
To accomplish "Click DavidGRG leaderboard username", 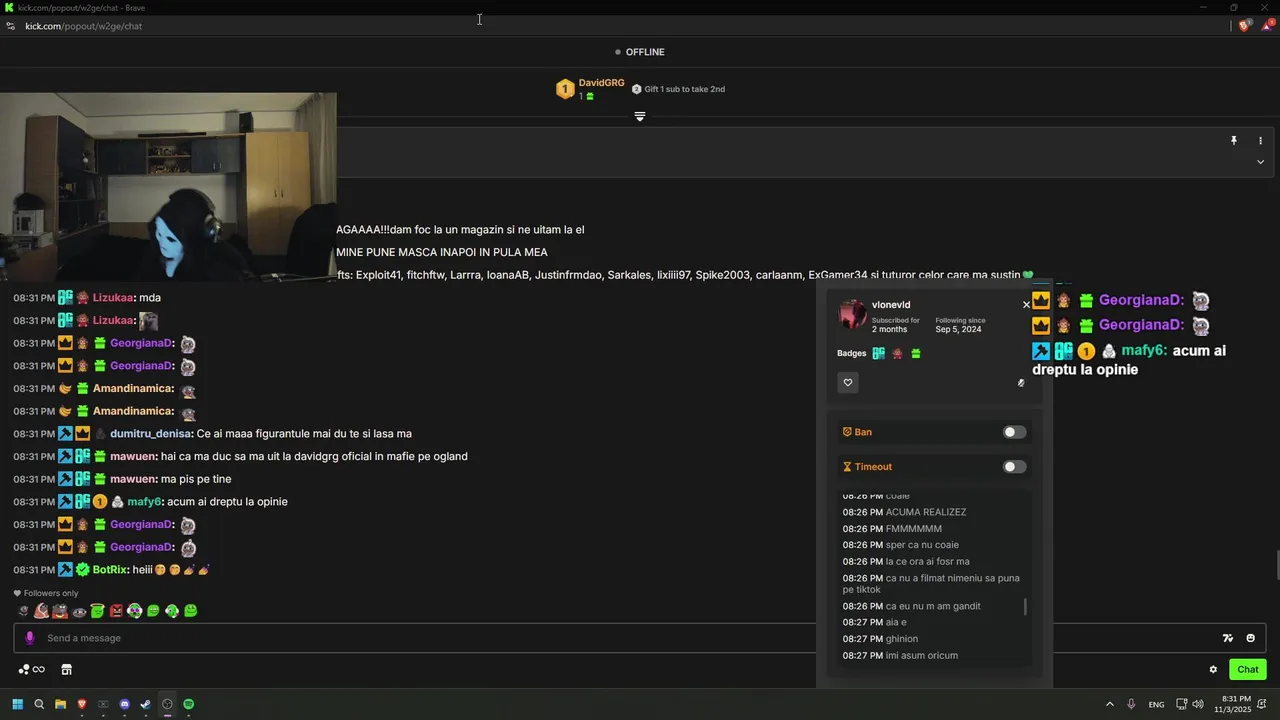I will tap(601, 83).
